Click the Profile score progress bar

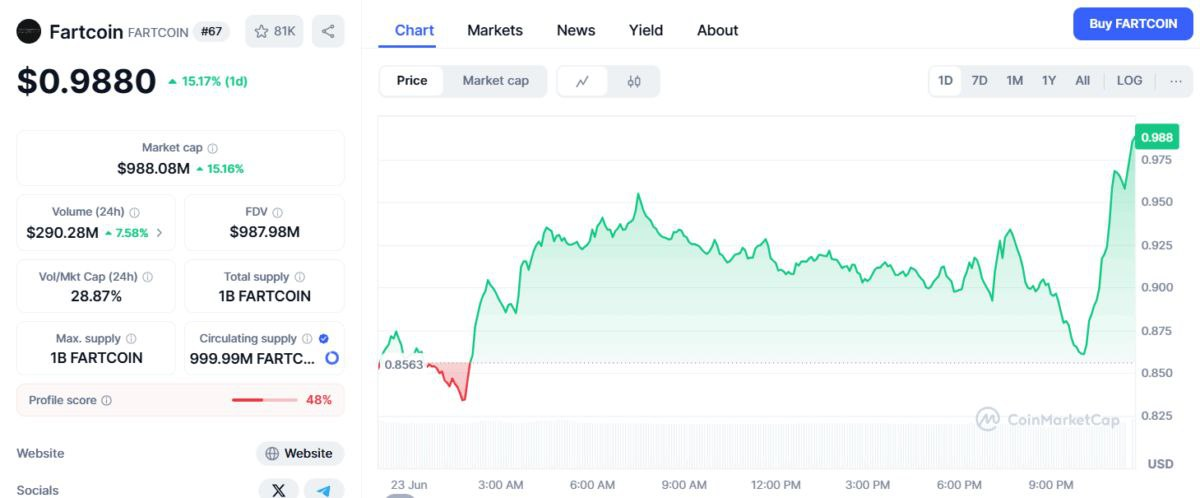264,400
